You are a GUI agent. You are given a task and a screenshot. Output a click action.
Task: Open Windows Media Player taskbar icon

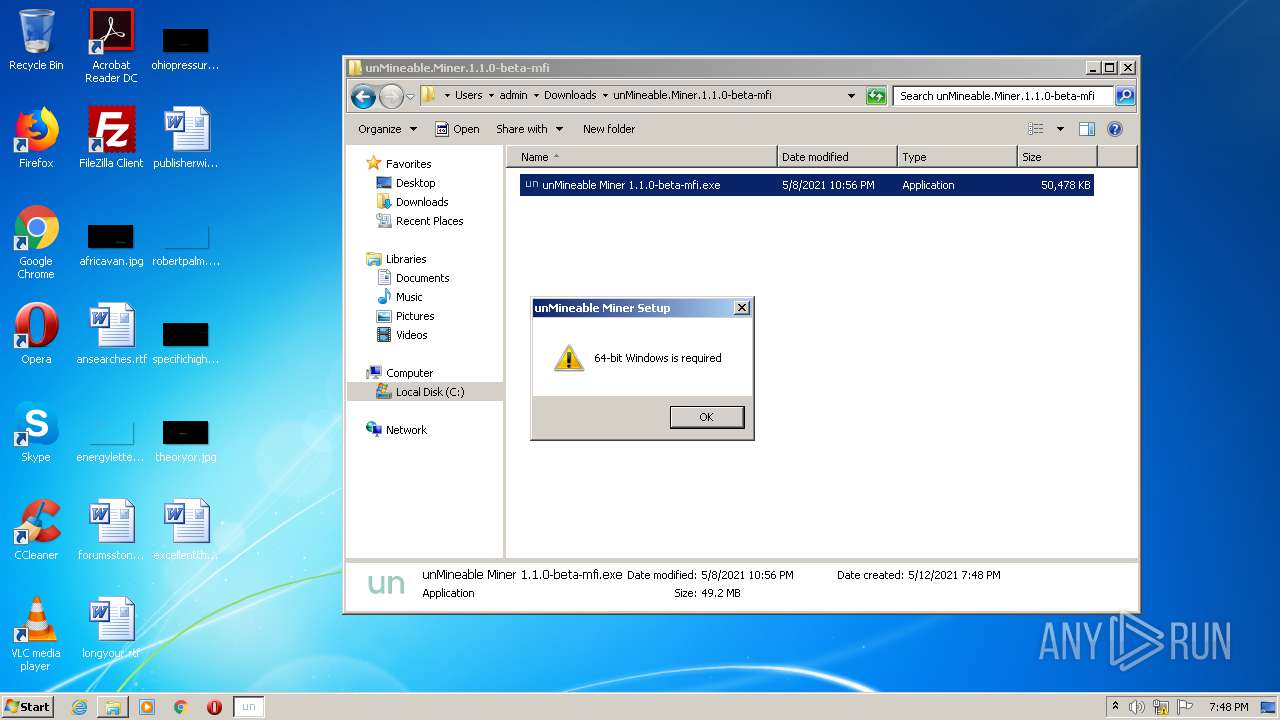[x=147, y=707]
